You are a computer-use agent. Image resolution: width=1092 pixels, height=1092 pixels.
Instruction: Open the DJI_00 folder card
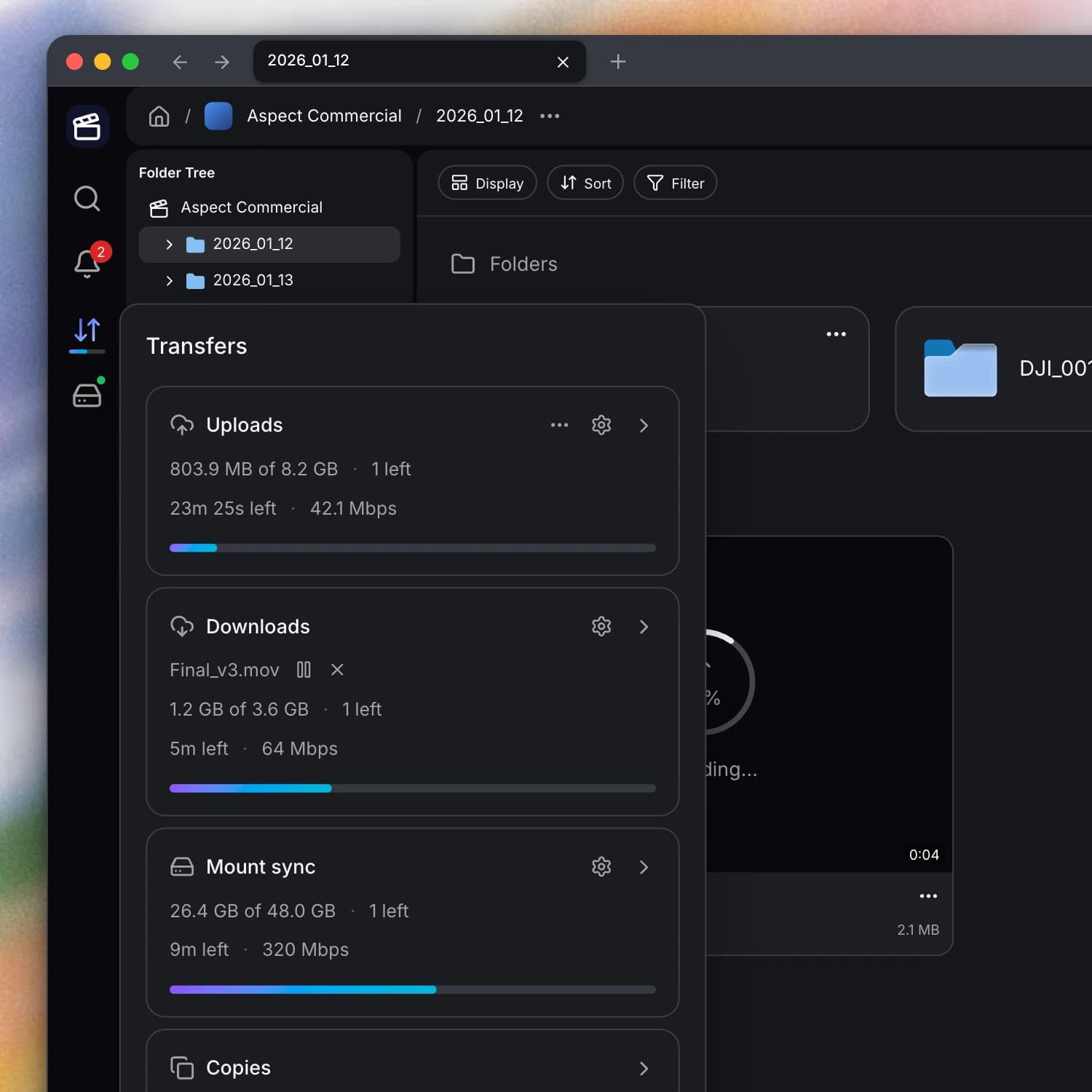[x=994, y=369]
